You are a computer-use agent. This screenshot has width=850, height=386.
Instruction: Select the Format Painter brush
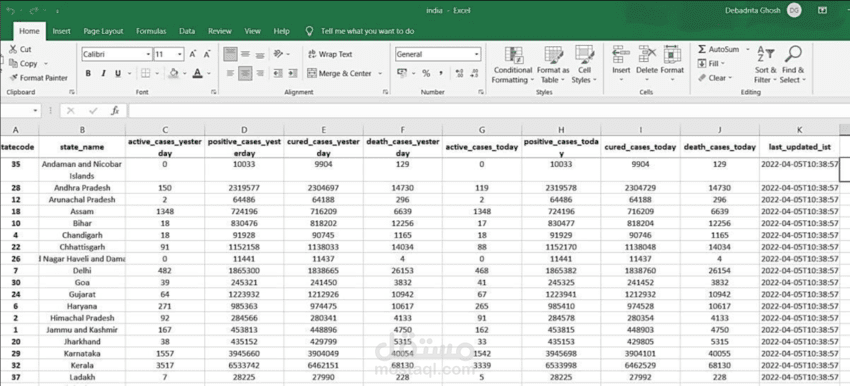pyautogui.click(x=14, y=78)
